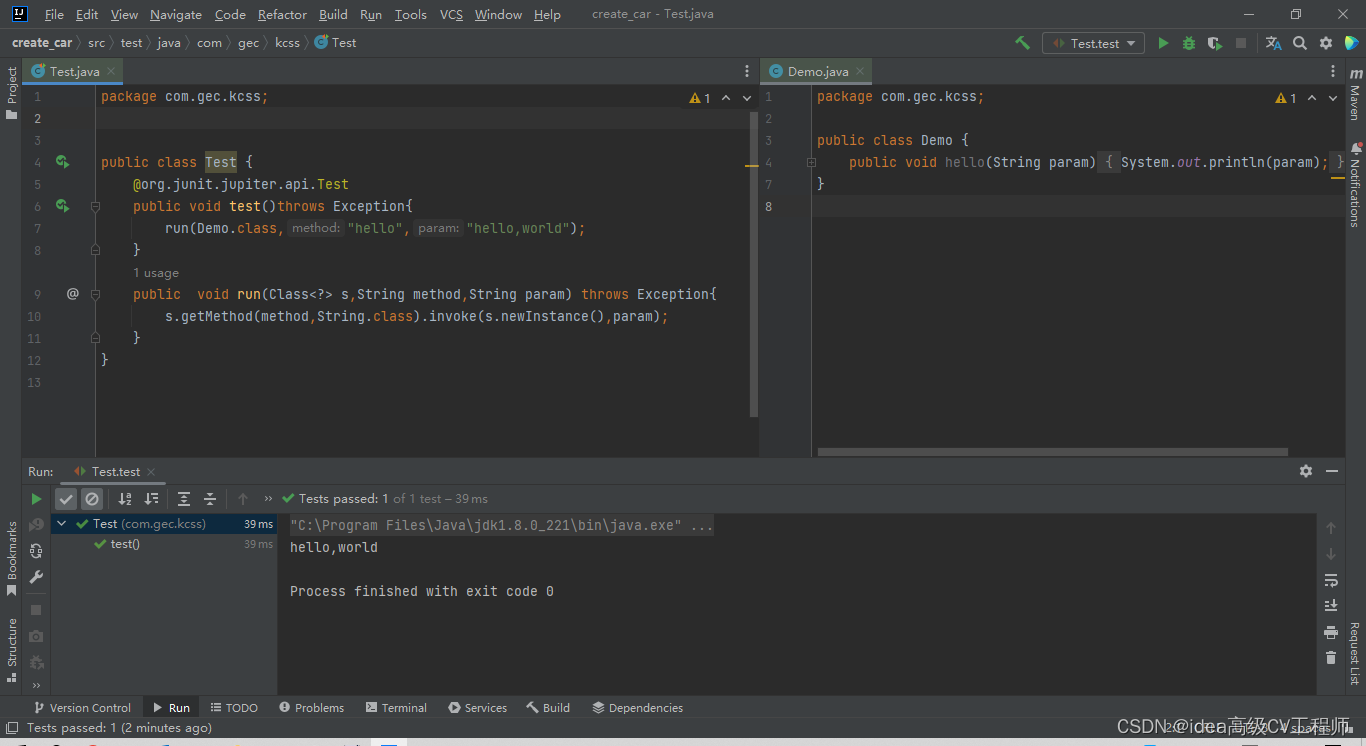Go to previous highlighted error in Demo.java

(1312, 98)
